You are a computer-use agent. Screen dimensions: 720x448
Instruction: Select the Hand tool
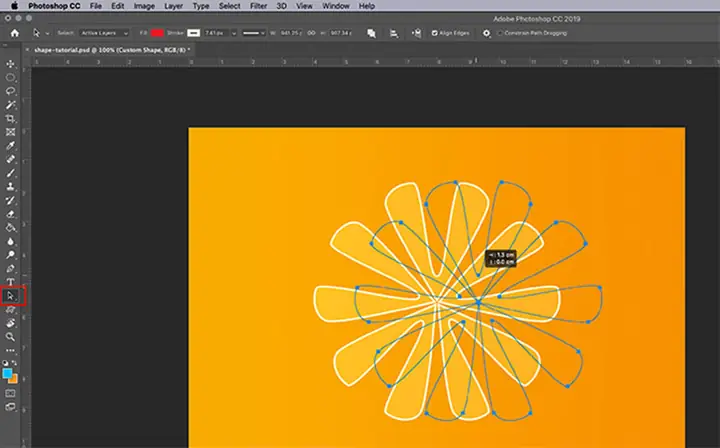[x=10, y=323]
